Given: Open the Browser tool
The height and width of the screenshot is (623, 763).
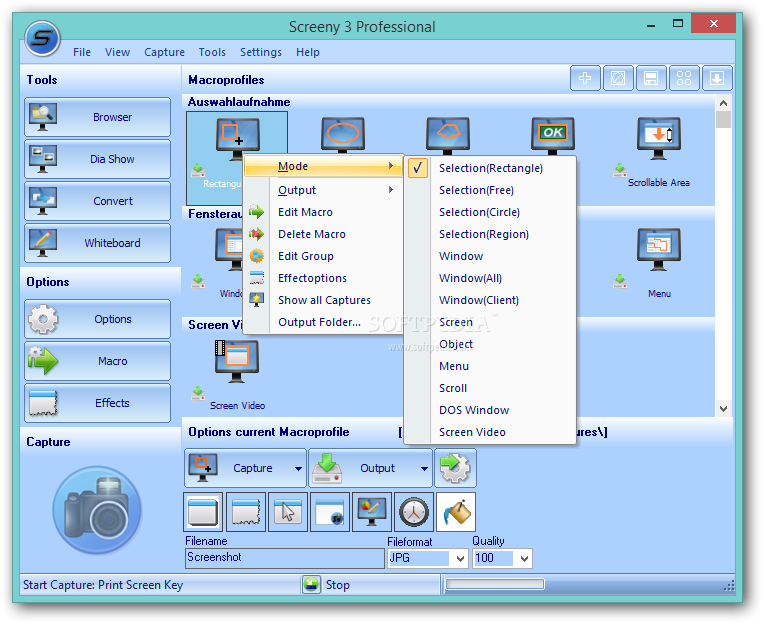Looking at the screenshot, I should [97, 117].
